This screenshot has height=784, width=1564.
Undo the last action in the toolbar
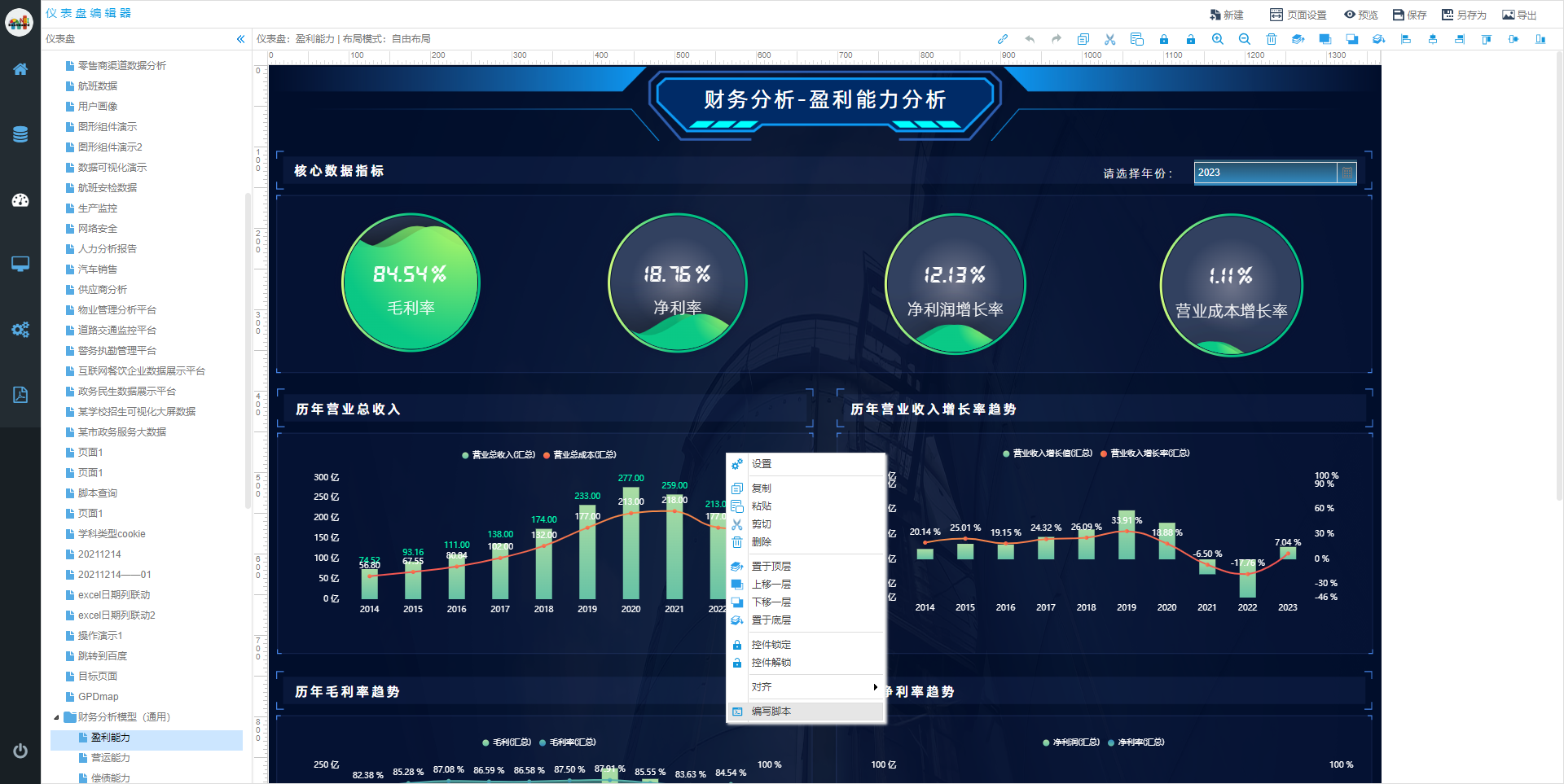click(x=1030, y=39)
